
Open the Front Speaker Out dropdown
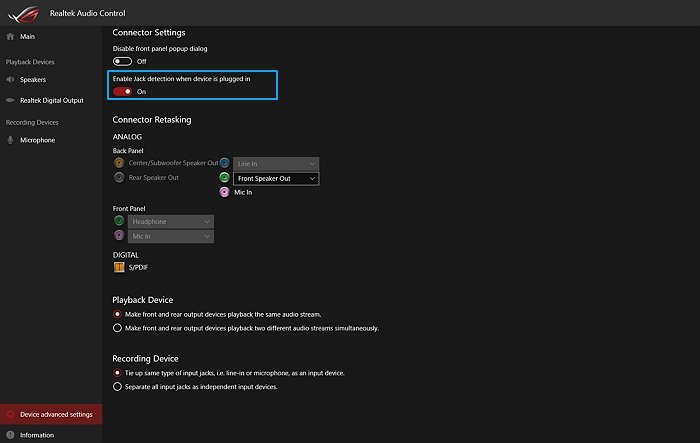pyautogui.click(x=276, y=179)
